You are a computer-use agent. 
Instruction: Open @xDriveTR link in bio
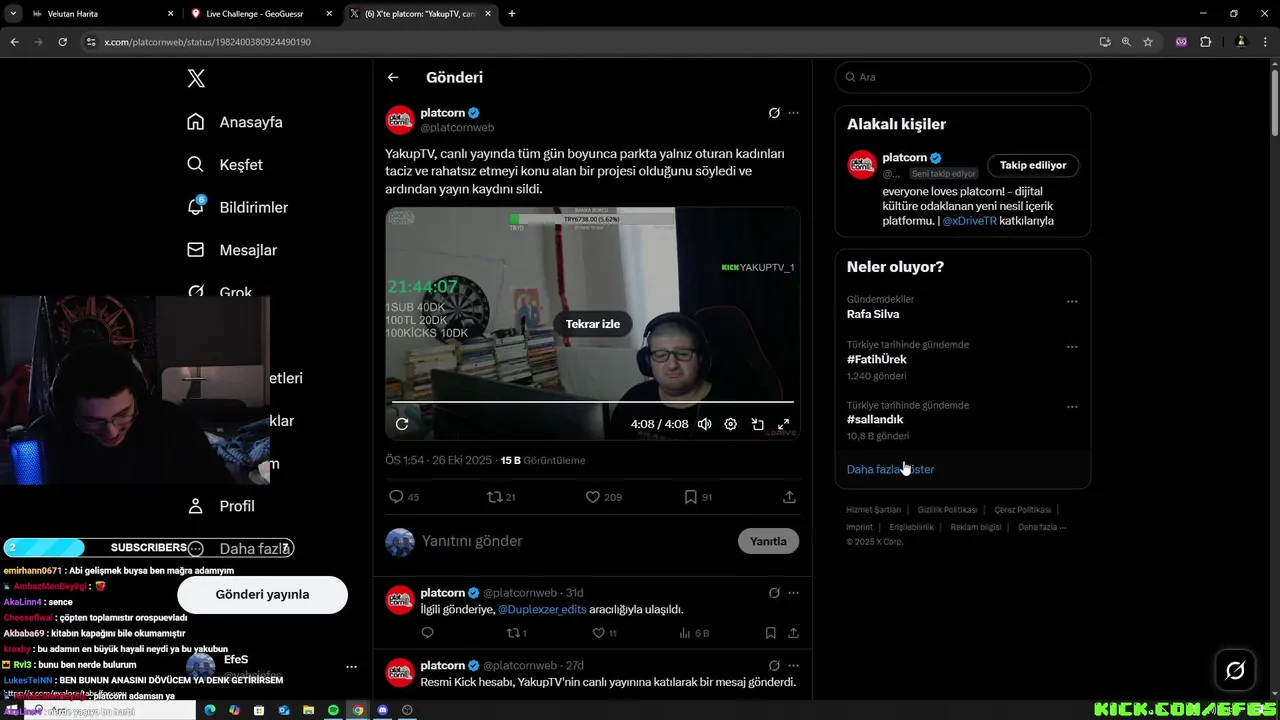[x=969, y=221]
